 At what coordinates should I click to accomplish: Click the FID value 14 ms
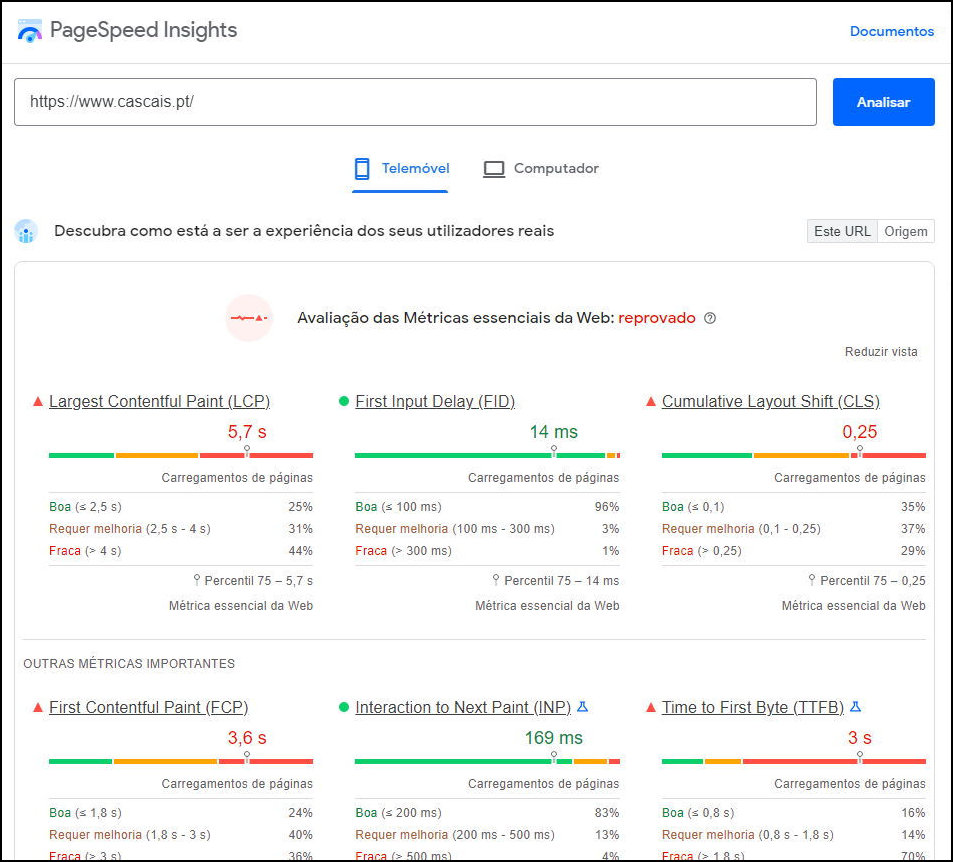[x=553, y=432]
